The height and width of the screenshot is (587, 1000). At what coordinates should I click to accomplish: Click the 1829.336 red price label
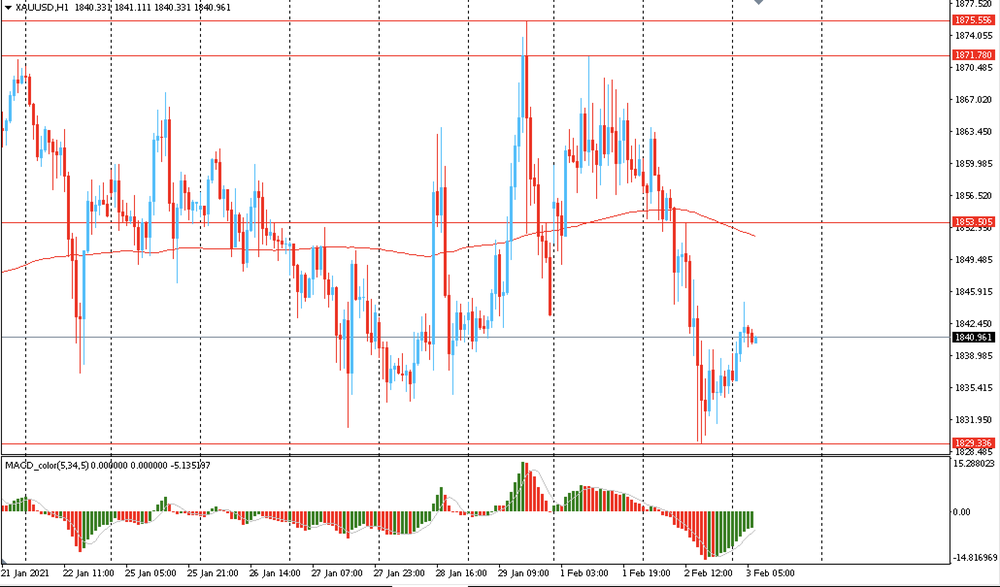(x=972, y=443)
